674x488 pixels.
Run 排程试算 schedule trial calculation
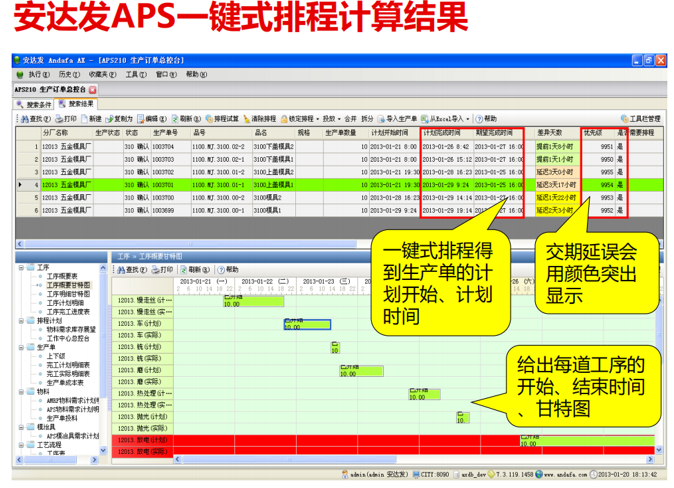[222, 119]
